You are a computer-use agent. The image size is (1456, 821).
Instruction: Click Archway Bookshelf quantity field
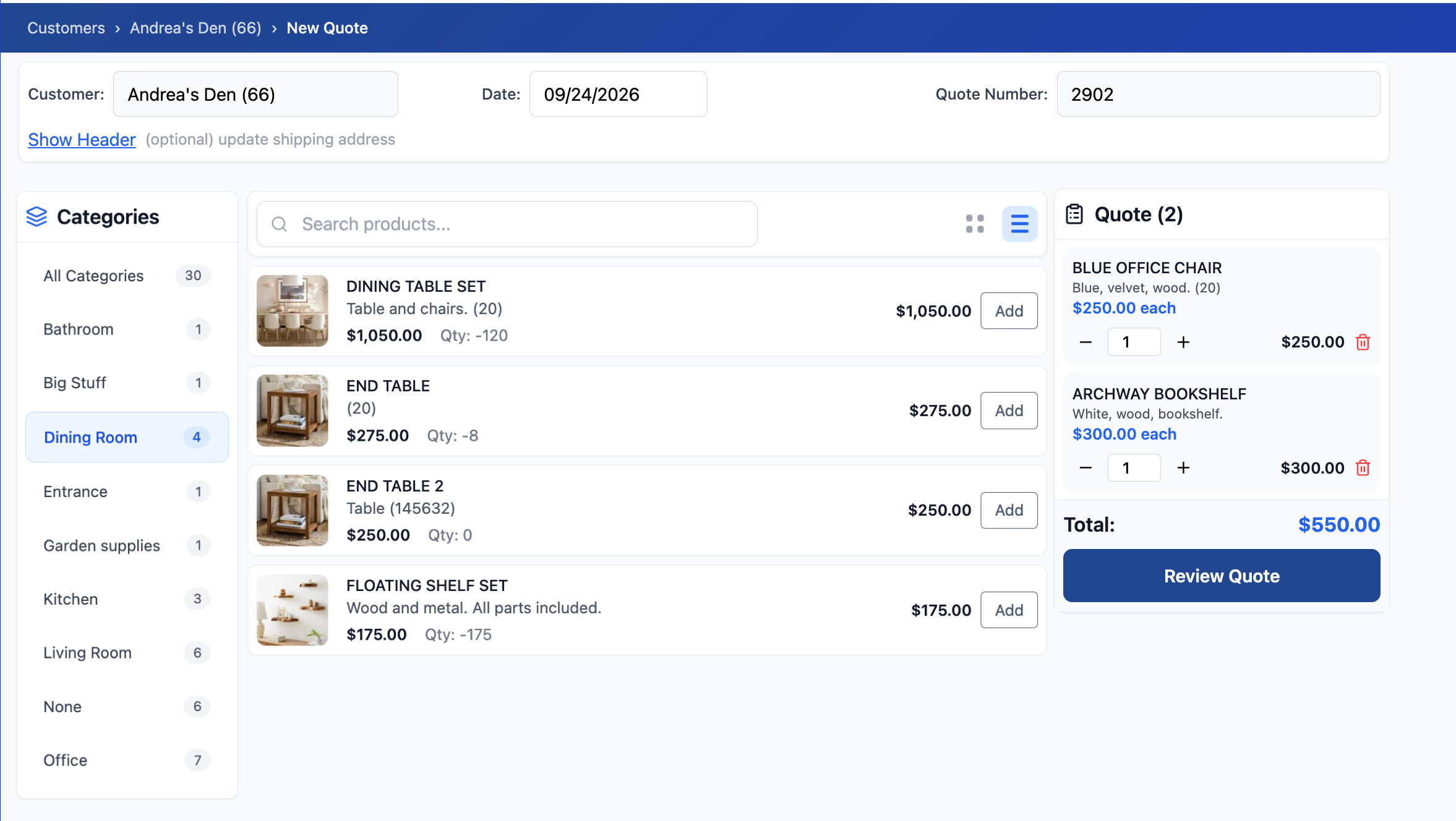(1134, 468)
